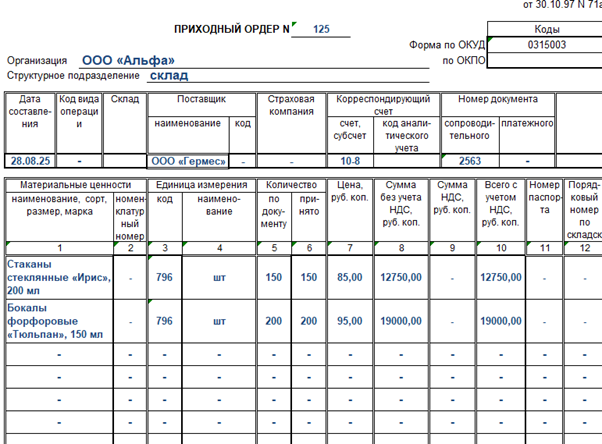602x444 pixels.
Task: Click the item name Стаканы стеклянные «Ирис»
Action: click(55, 277)
